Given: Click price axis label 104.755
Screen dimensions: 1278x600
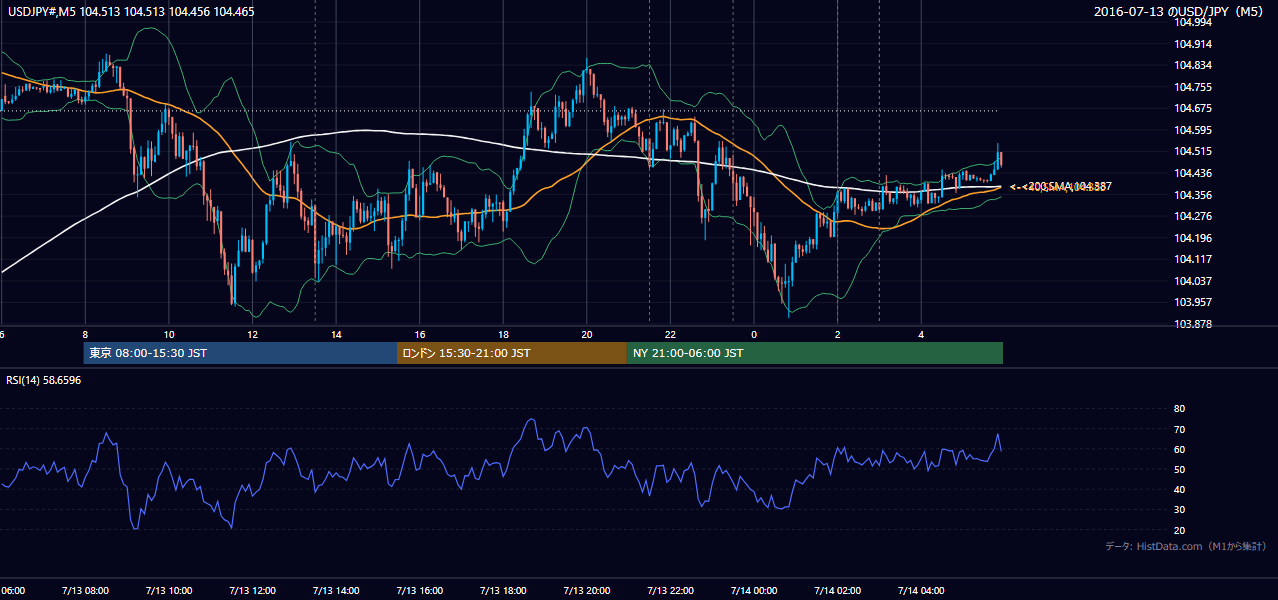Looking at the screenshot, I should click(1192, 87).
